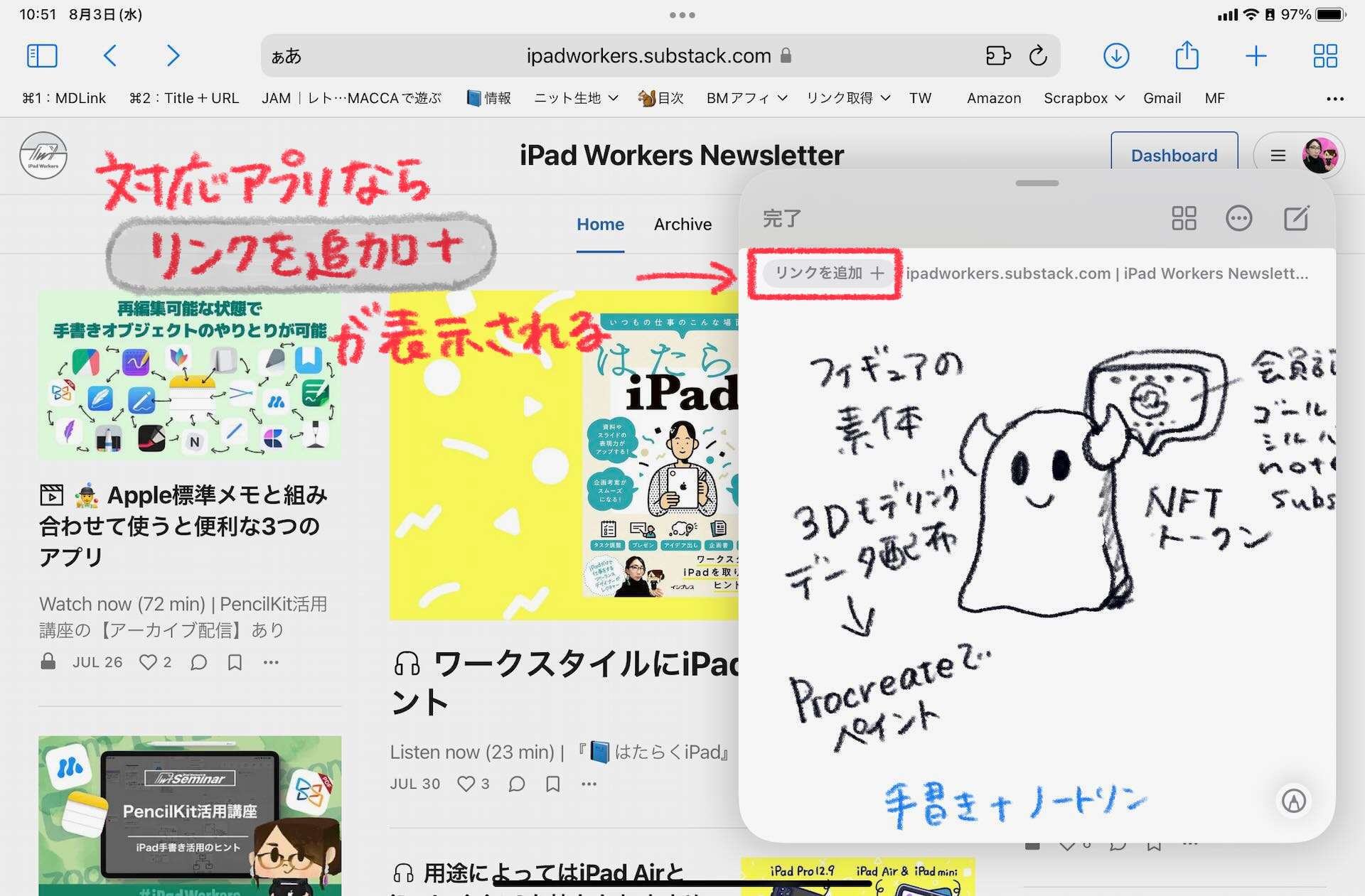Open the PencilKit活用講座 thumbnail
1365x896 pixels.
[x=190, y=816]
